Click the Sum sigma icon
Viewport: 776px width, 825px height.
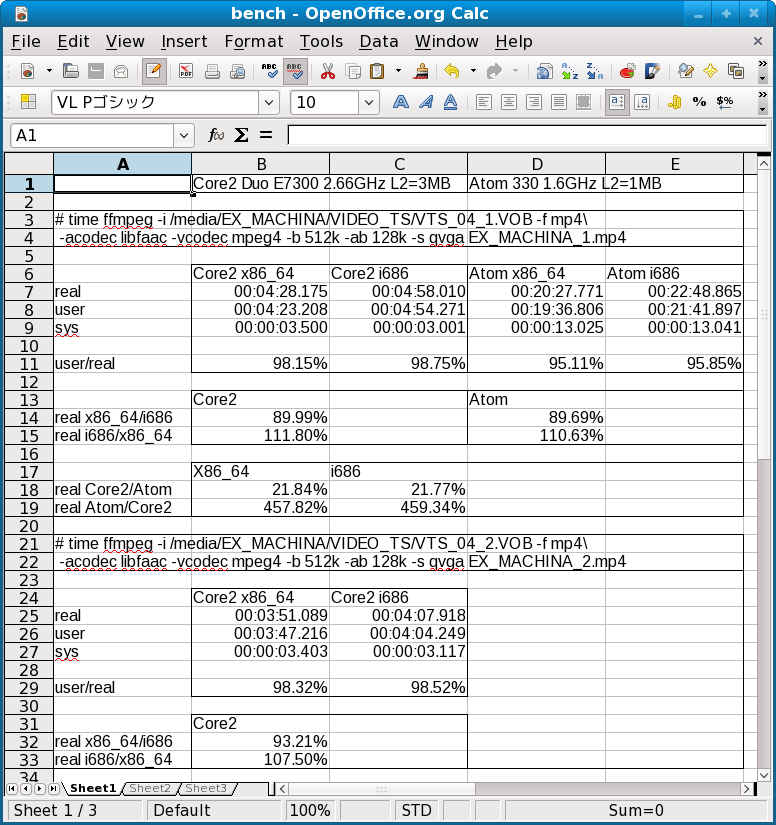pyautogui.click(x=241, y=135)
